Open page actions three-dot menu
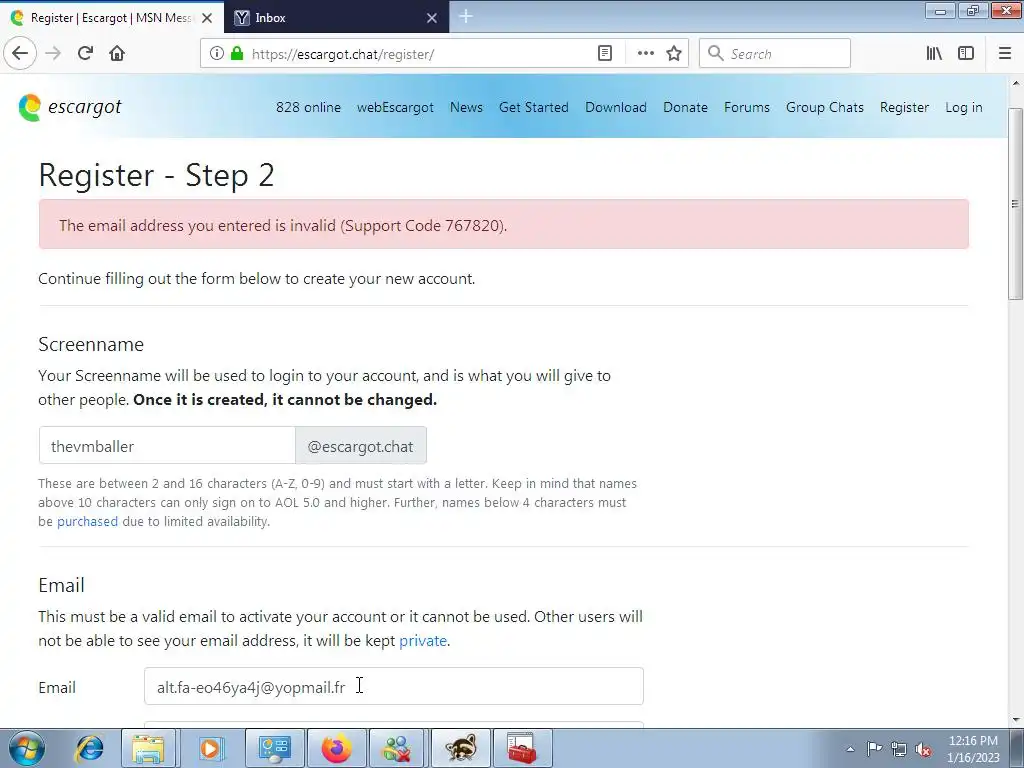Screen dimensions: 1024x768 (645, 54)
